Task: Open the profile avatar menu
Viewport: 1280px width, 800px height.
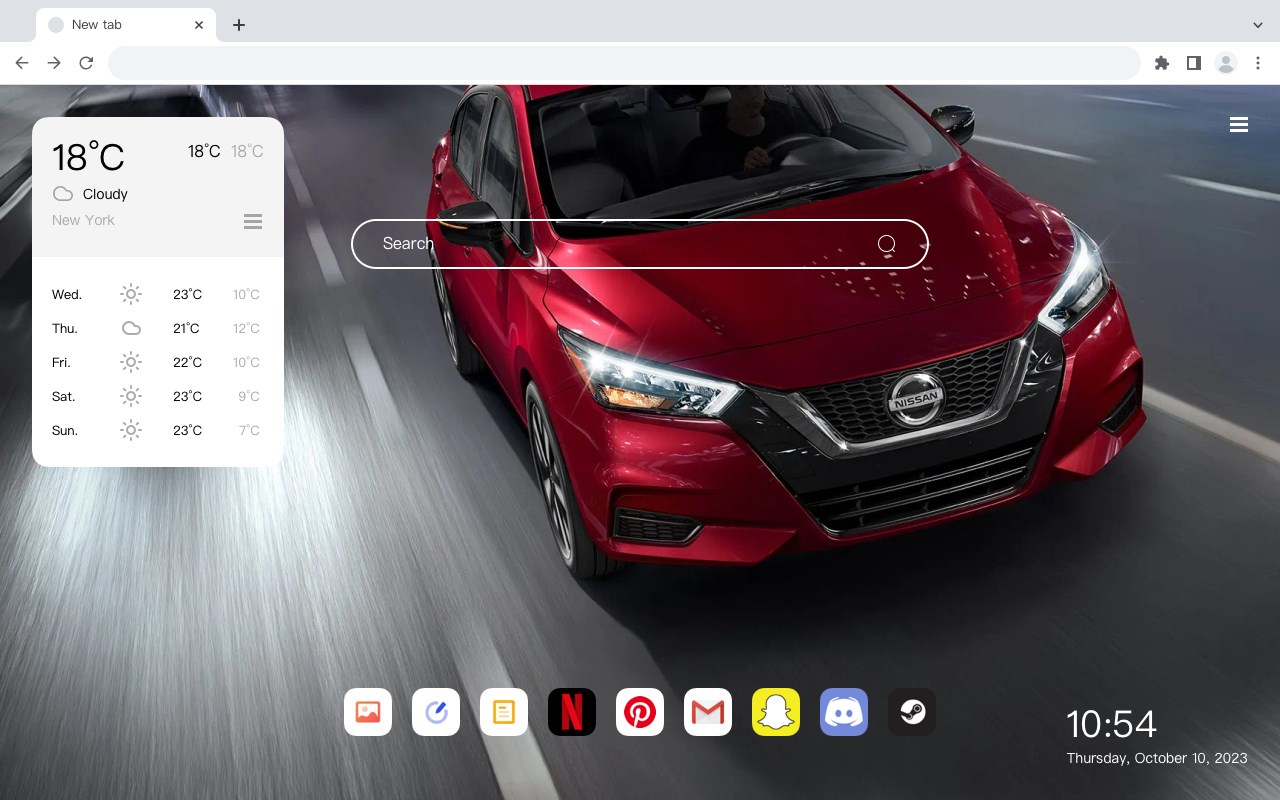Action: tap(1226, 63)
